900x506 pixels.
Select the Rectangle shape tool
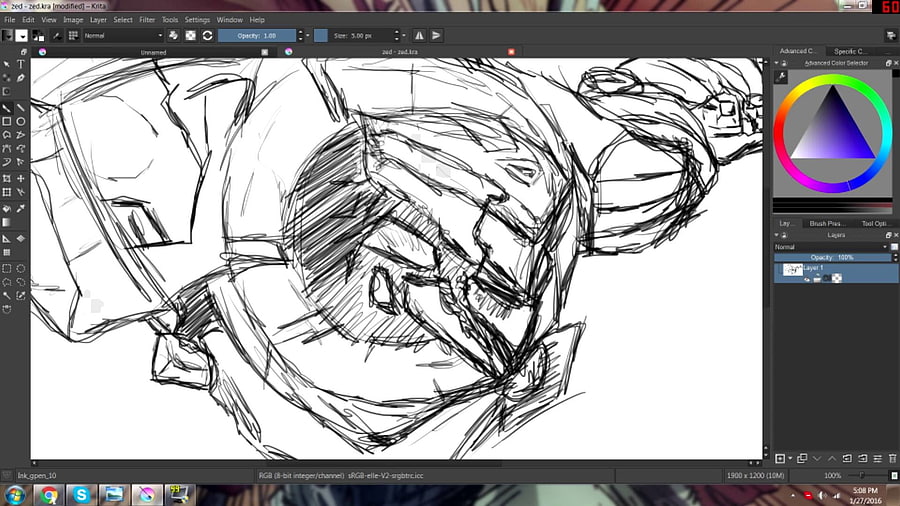click(x=7, y=122)
